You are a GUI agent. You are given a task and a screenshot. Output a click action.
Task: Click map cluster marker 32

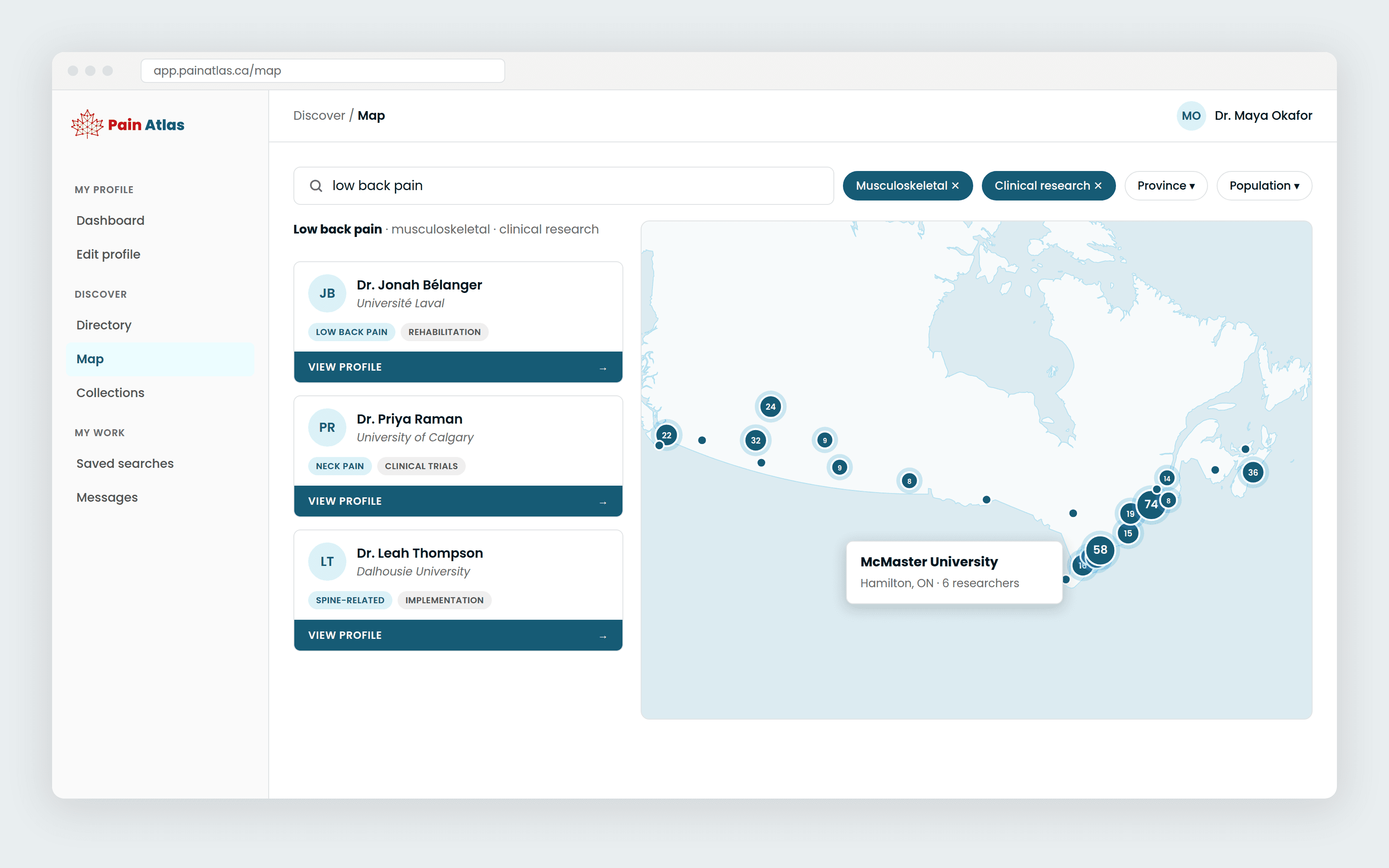point(755,441)
